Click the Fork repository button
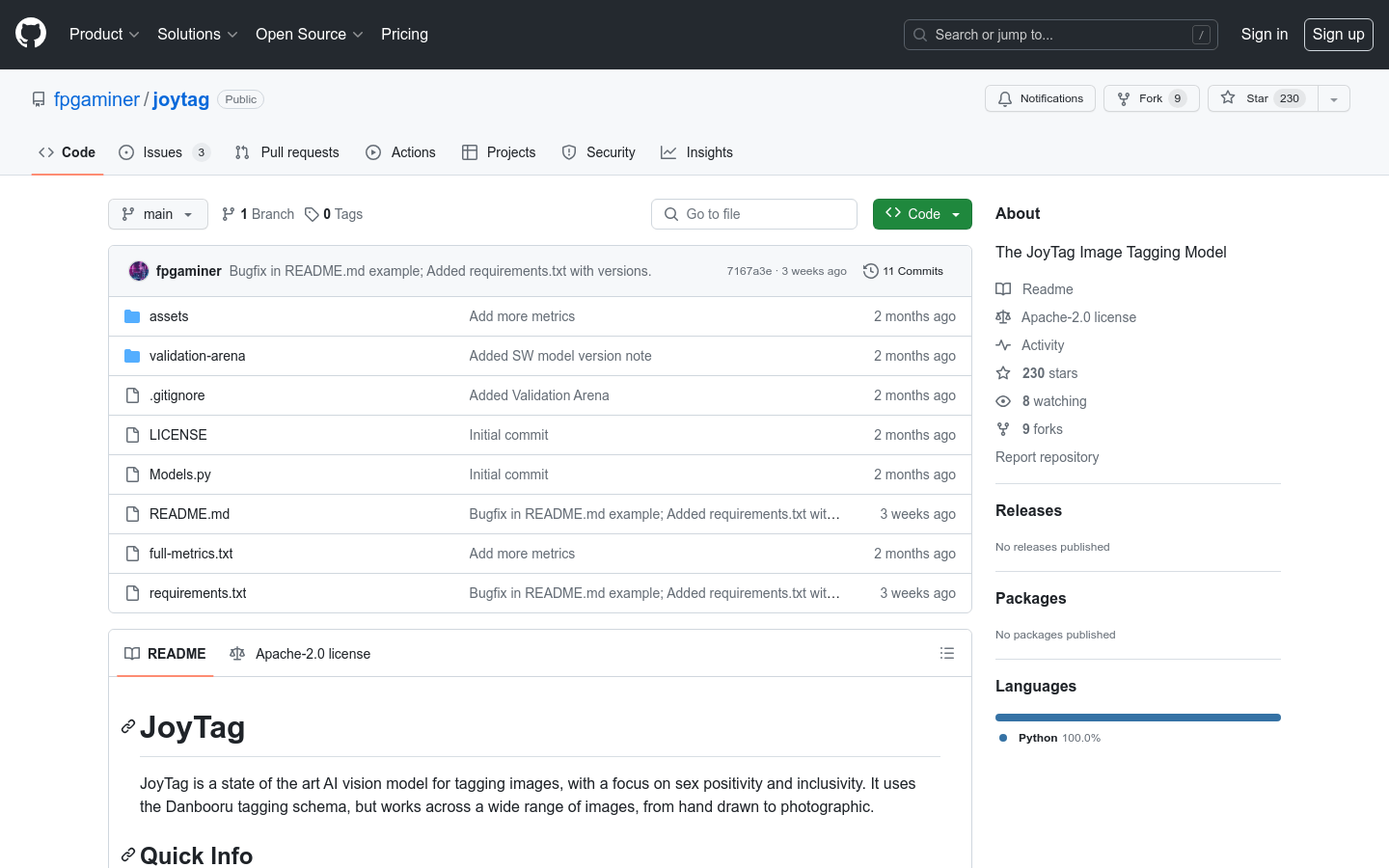This screenshot has height=868, width=1389. point(1151,98)
